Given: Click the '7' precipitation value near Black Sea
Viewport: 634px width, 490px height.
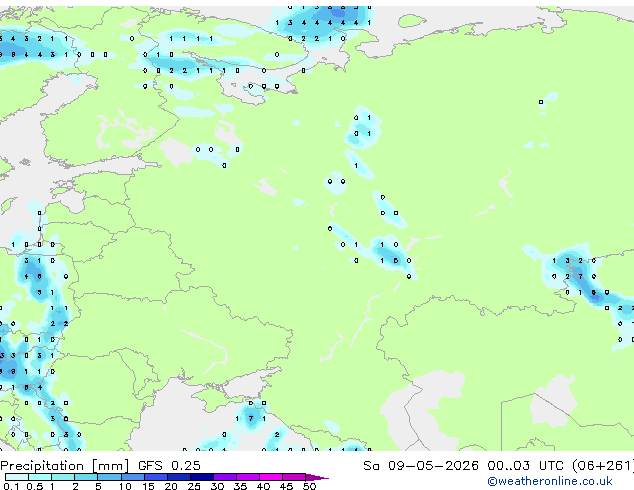Looking at the screenshot, I should (251, 418).
